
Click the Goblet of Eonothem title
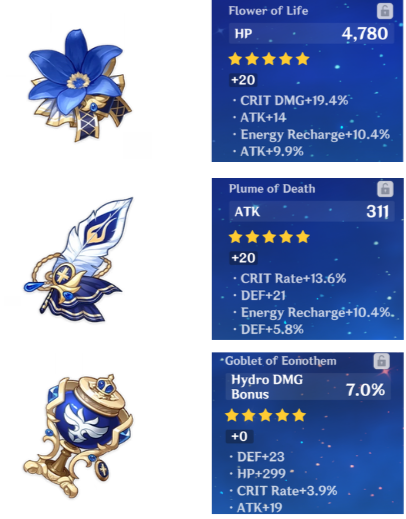click(x=281, y=361)
